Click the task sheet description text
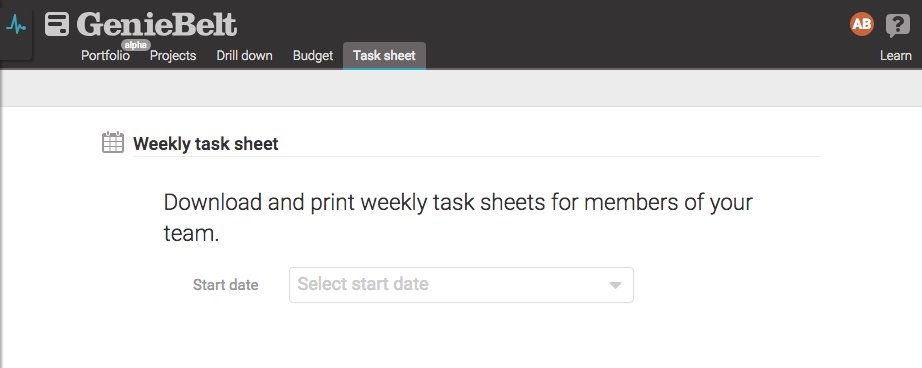 coord(458,218)
